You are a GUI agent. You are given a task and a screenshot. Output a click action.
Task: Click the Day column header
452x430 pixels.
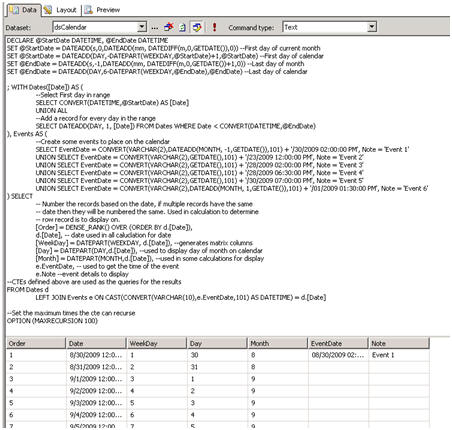coord(217,343)
